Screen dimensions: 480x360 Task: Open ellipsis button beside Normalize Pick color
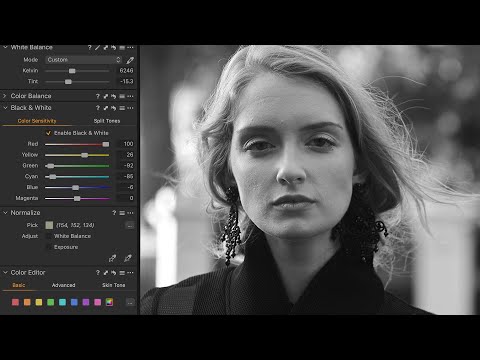pyautogui.click(x=130, y=226)
